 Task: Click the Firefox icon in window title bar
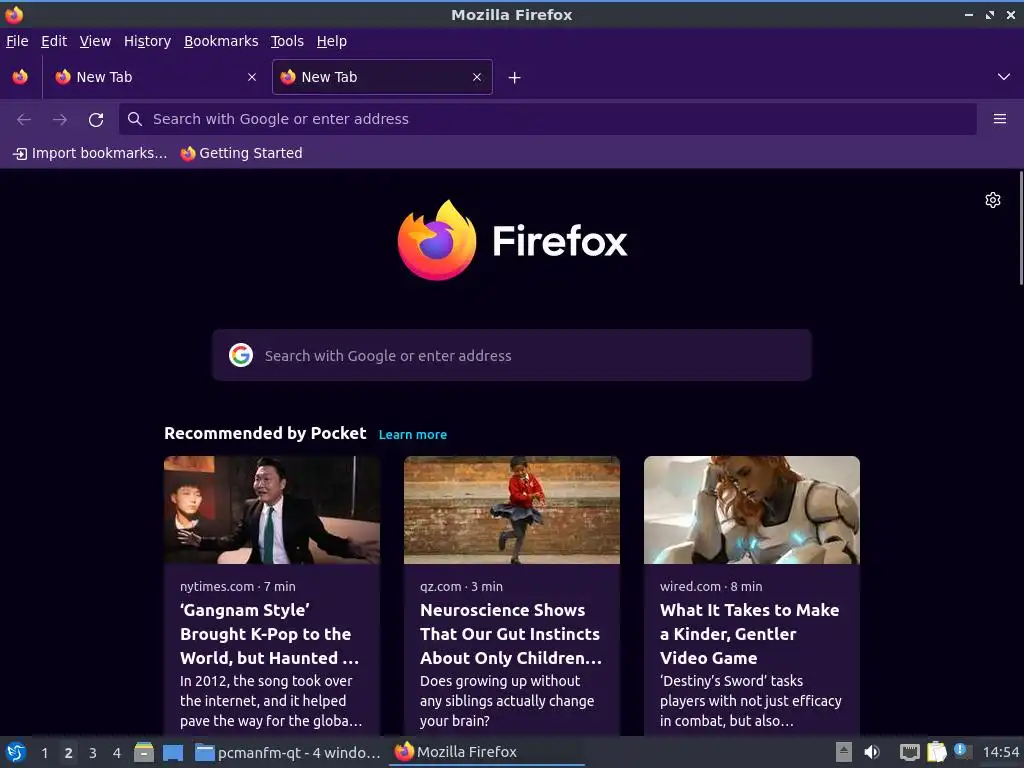(x=14, y=14)
